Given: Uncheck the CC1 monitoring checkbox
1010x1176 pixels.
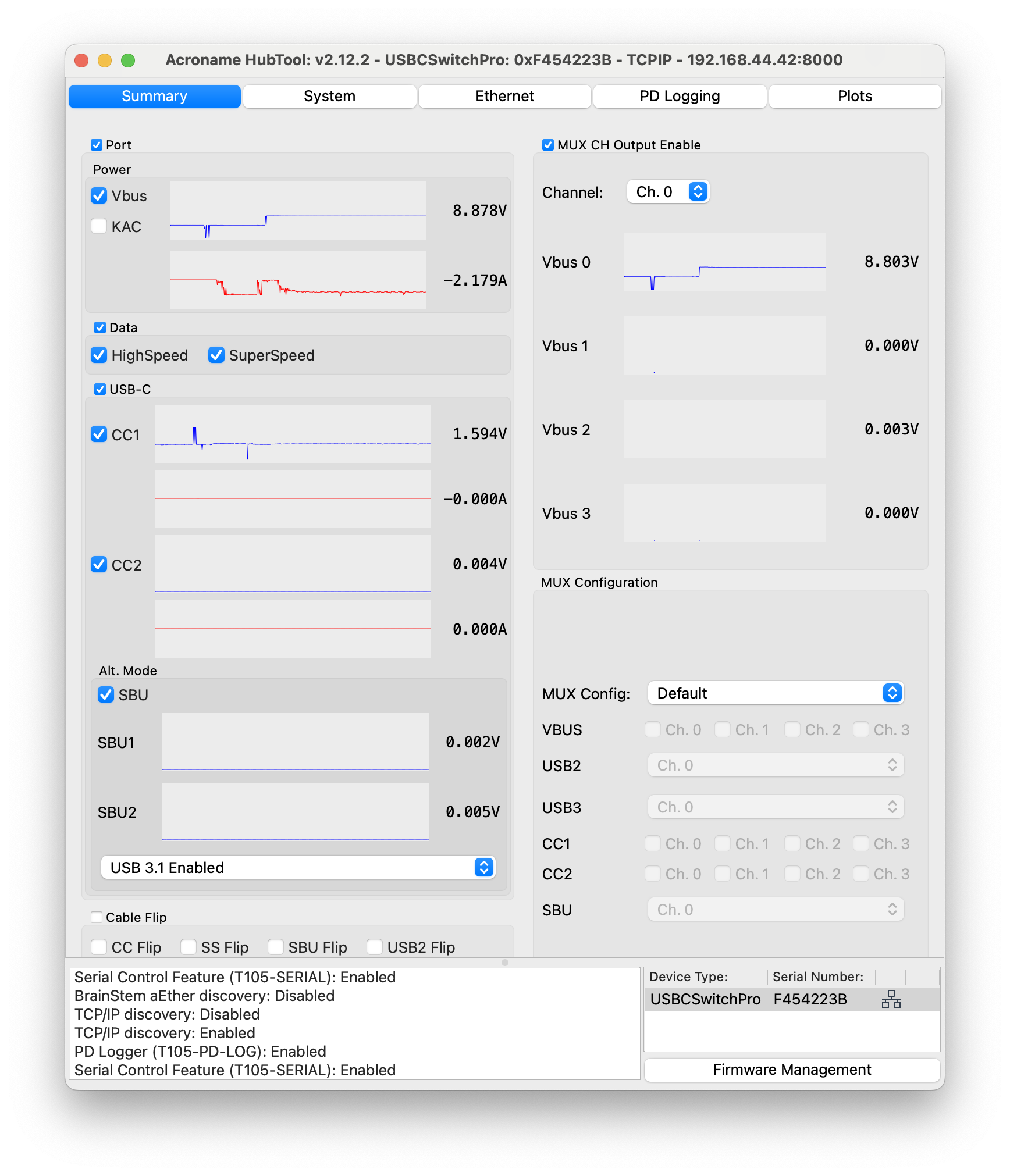Looking at the screenshot, I should click(x=99, y=434).
